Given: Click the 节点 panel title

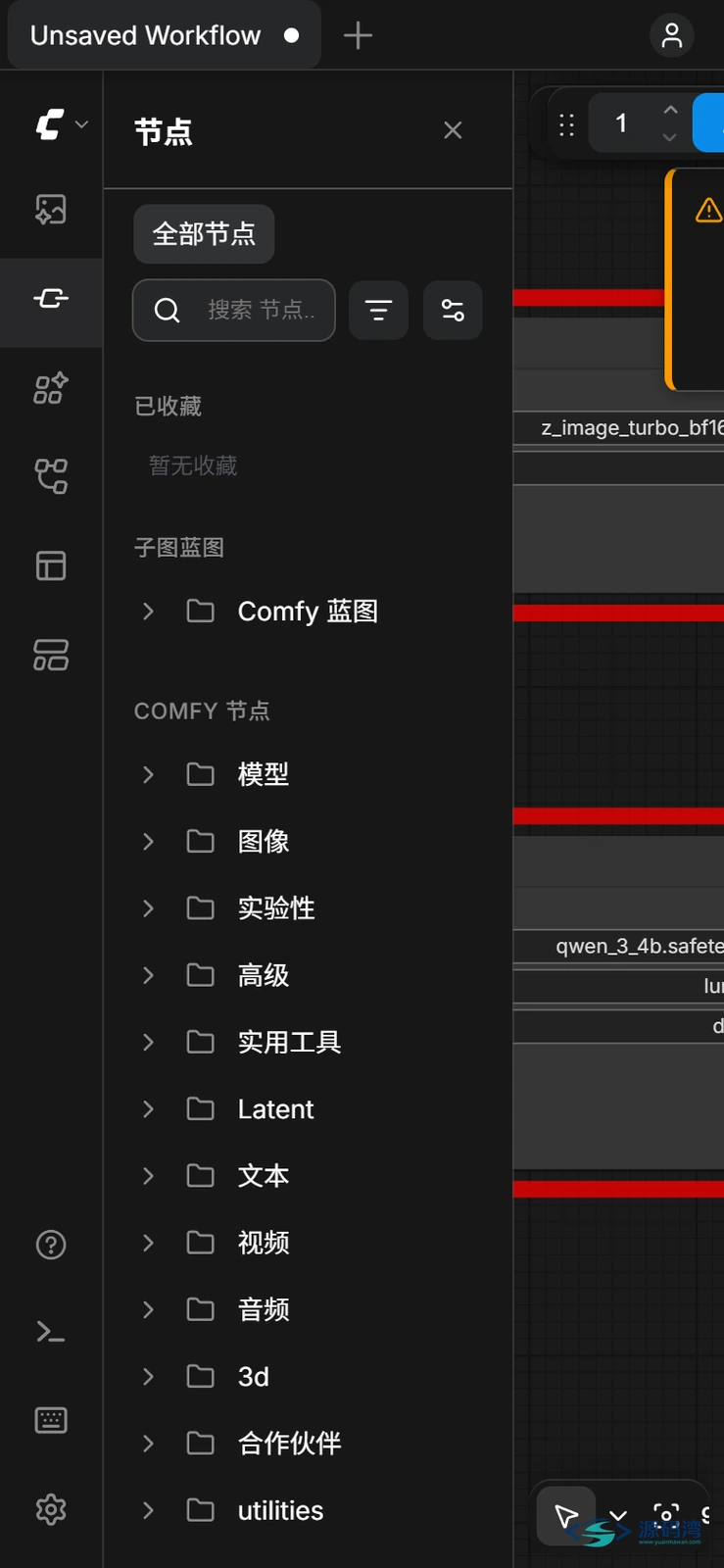Looking at the screenshot, I should pos(164,131).
